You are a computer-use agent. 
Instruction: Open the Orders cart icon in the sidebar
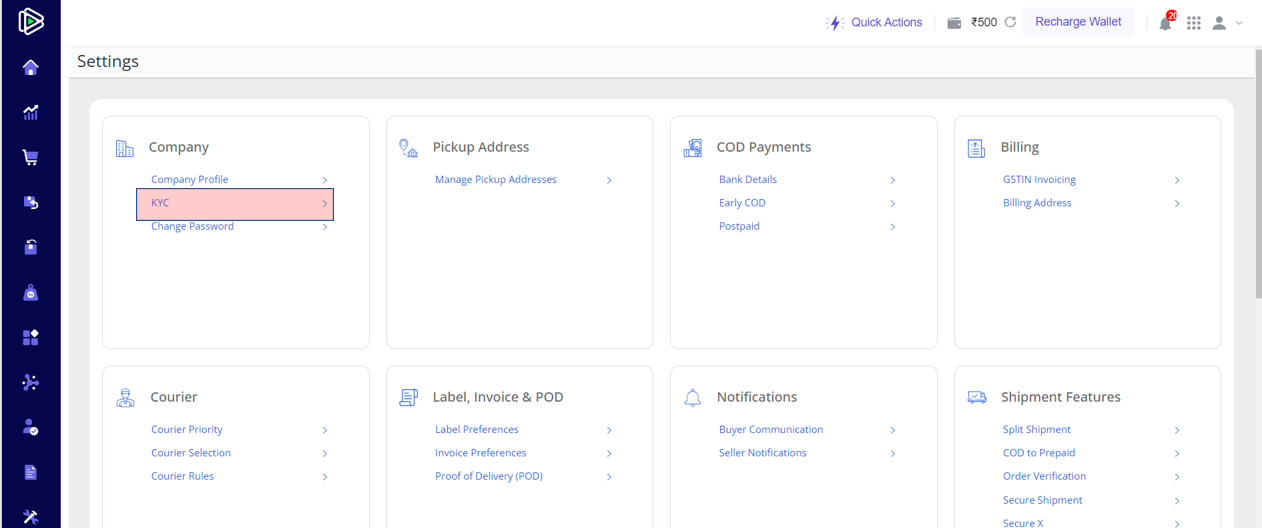coord(30,158)
